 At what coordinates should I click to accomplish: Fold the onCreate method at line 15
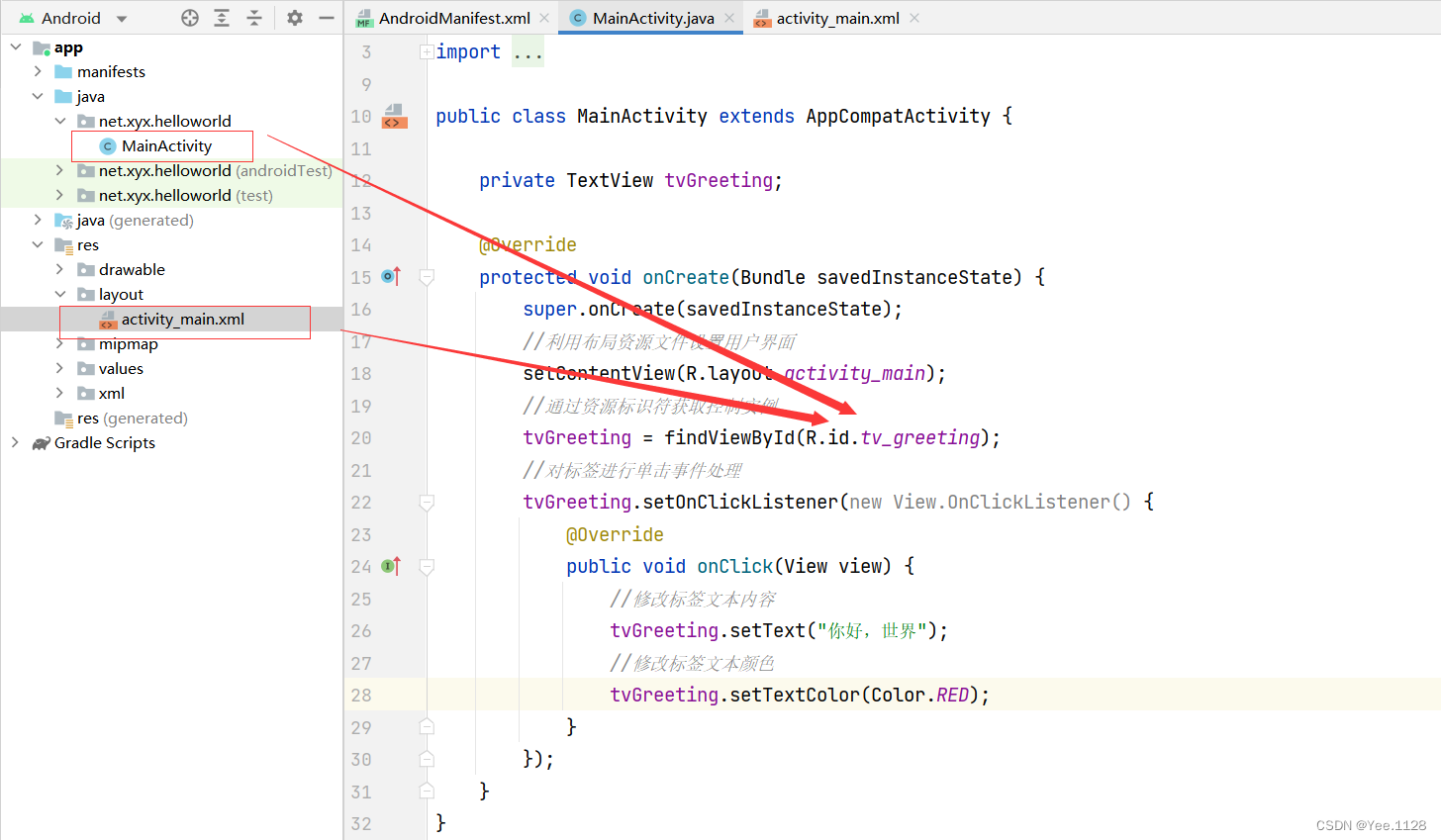pos(427,278)
